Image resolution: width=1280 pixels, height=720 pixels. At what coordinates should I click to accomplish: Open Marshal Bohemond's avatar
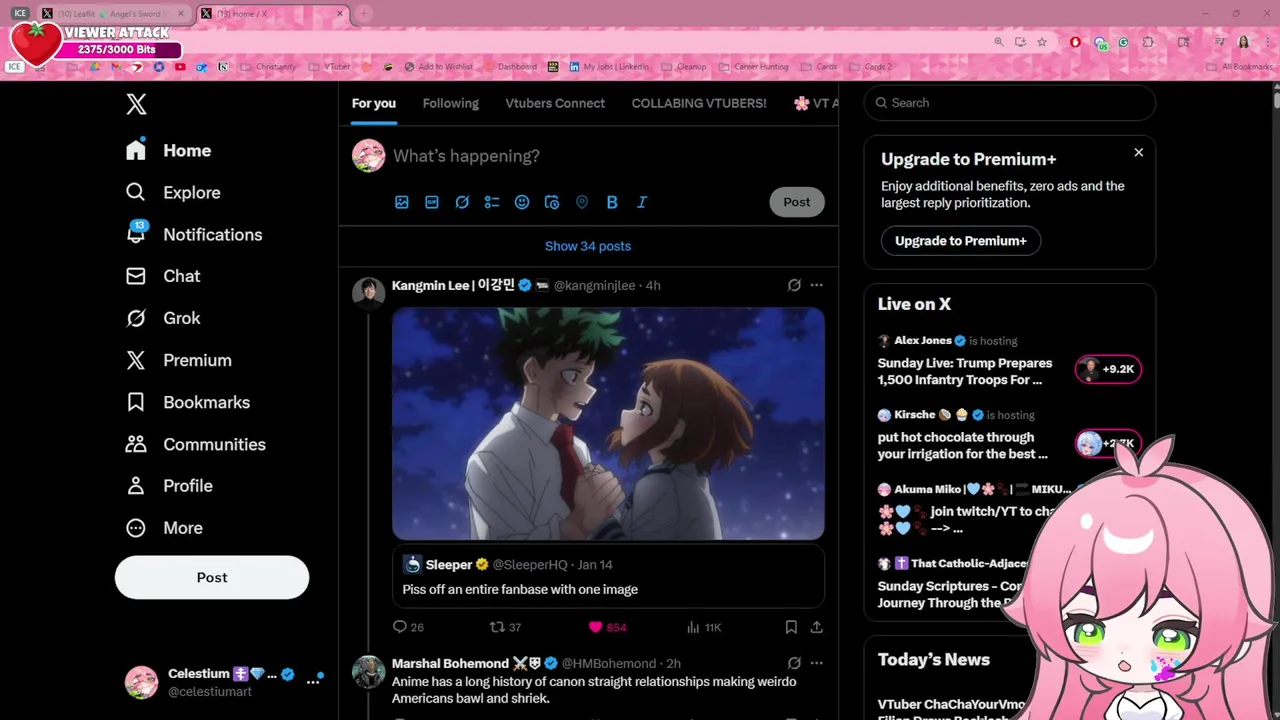[369, 672]
